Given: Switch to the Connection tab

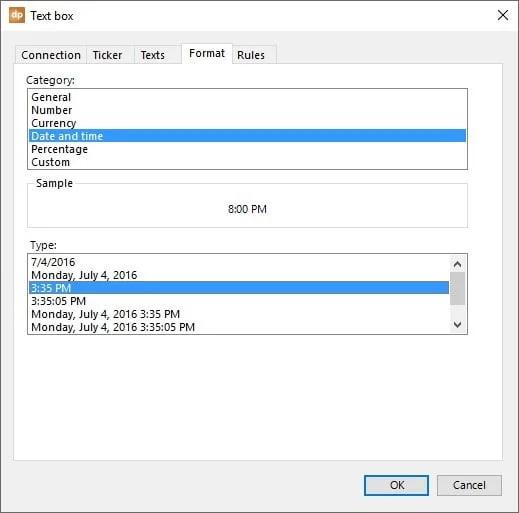Looking at the screenshot, I should coord(51,55).
